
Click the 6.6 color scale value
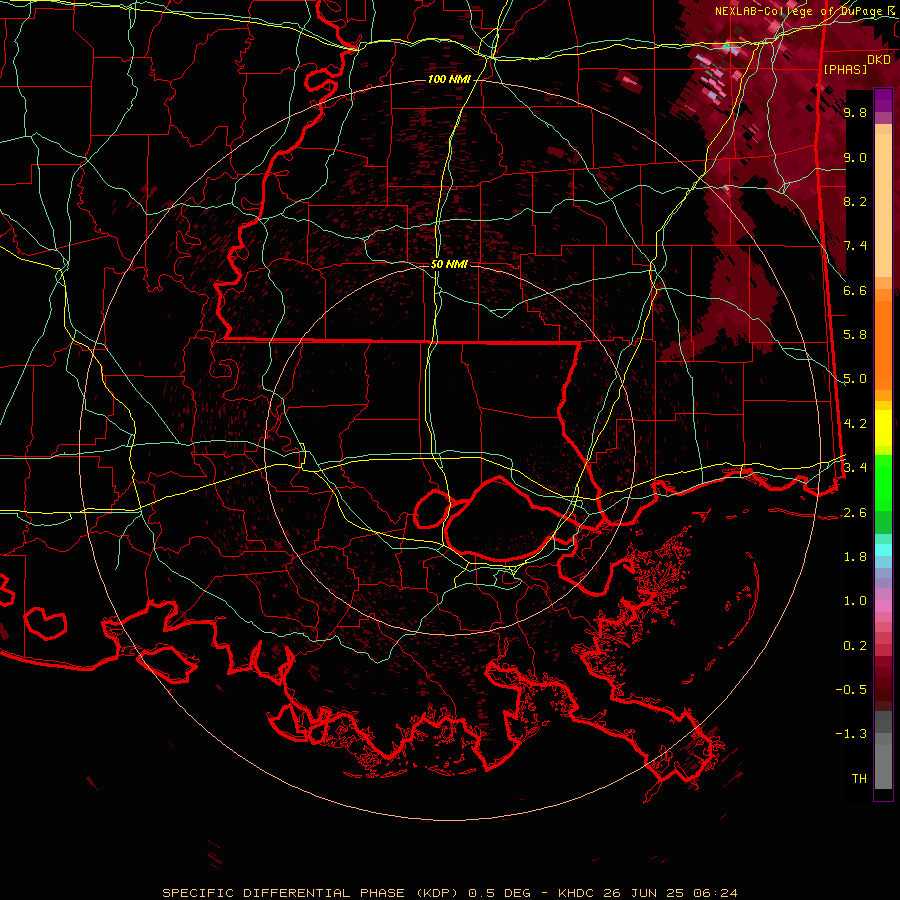point(855,290)
